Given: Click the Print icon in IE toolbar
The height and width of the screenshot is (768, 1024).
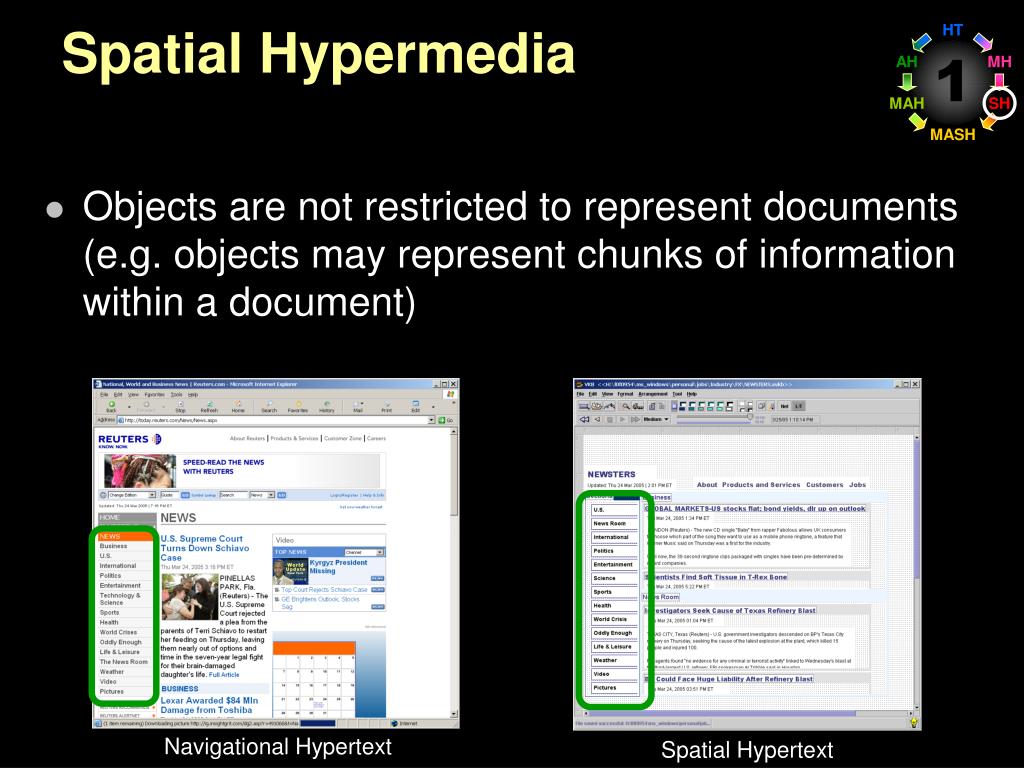Looking at the screenshot, I should click(387, 406).
